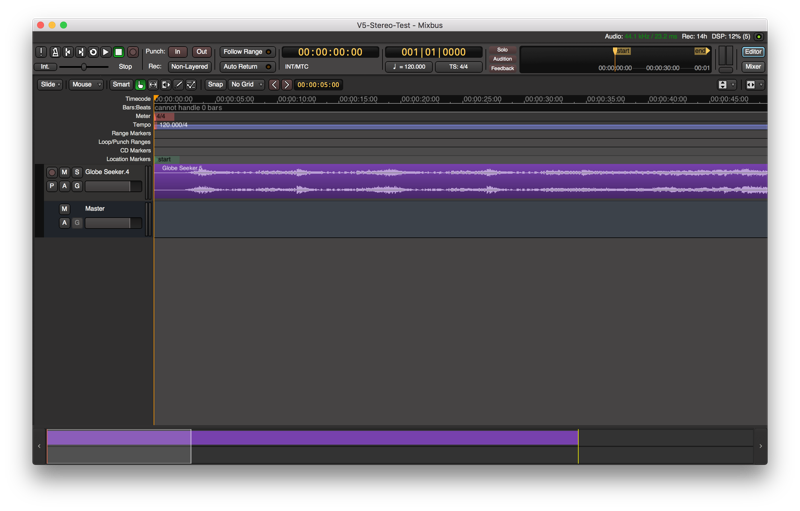This screenshot has height=511, width=800.
Task: Nudge backward with the left arrow icon
Action: pyautogui.click(x=274, y=85)
